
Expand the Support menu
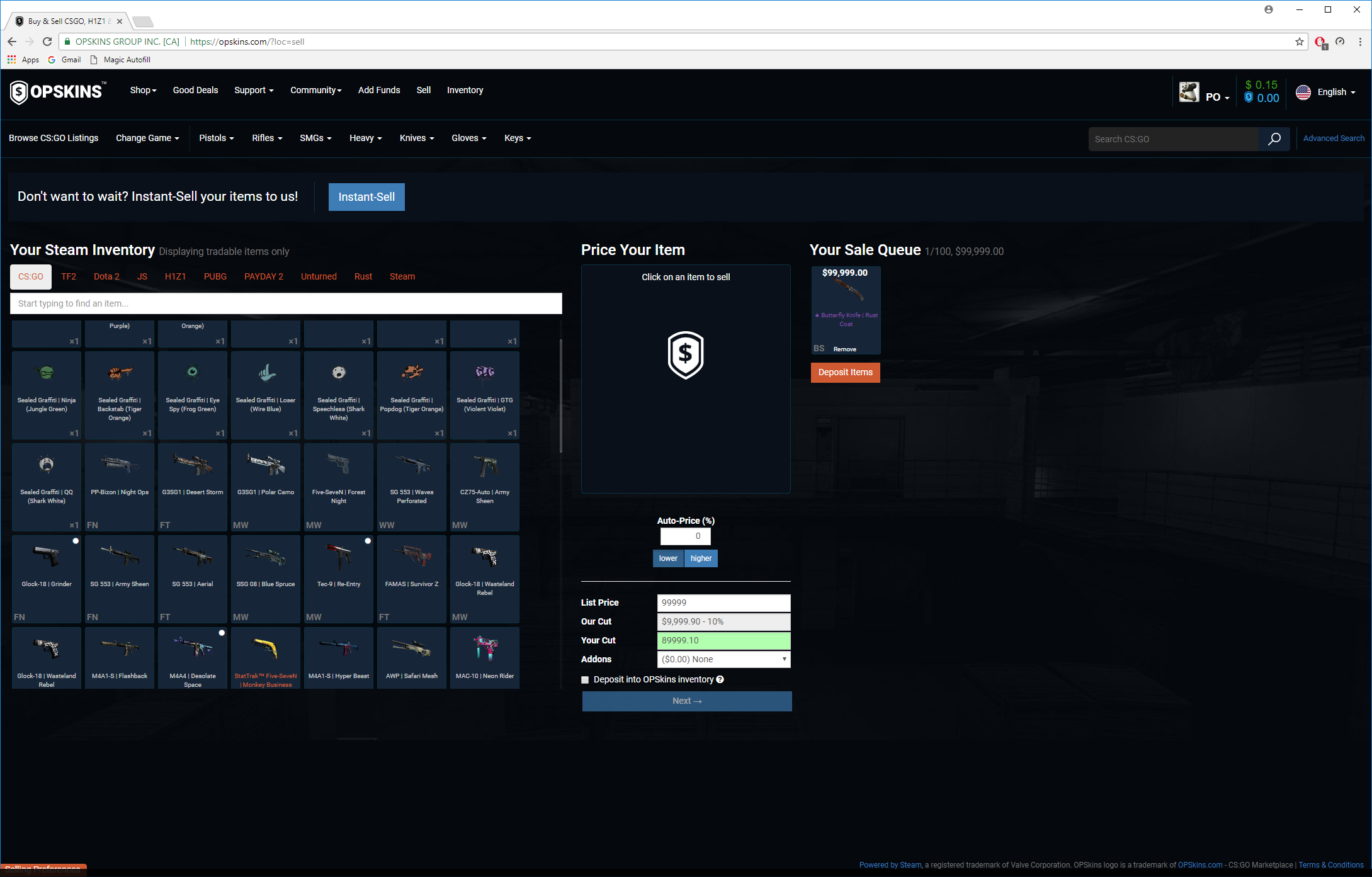[254, 90]
